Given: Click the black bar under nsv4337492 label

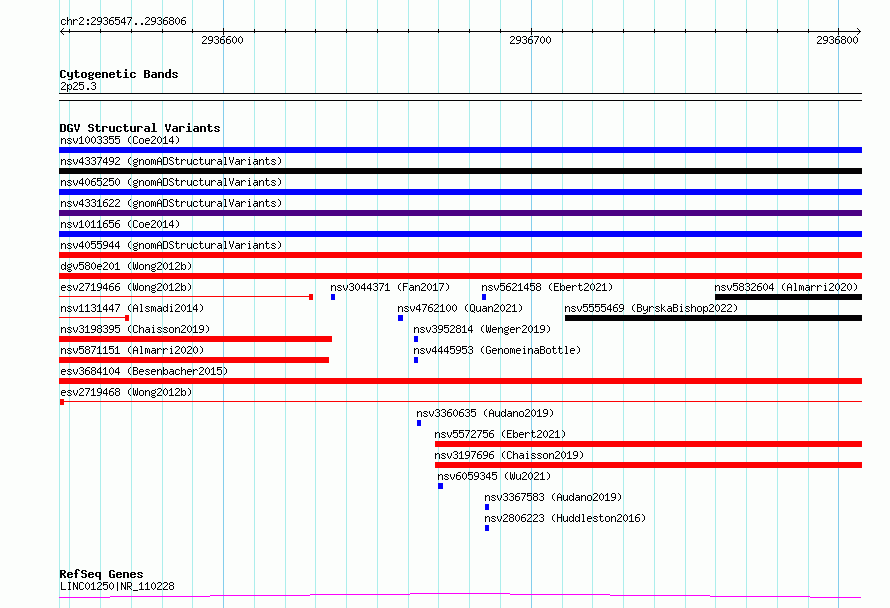Looking at the screenshot, I should point(460,171).
